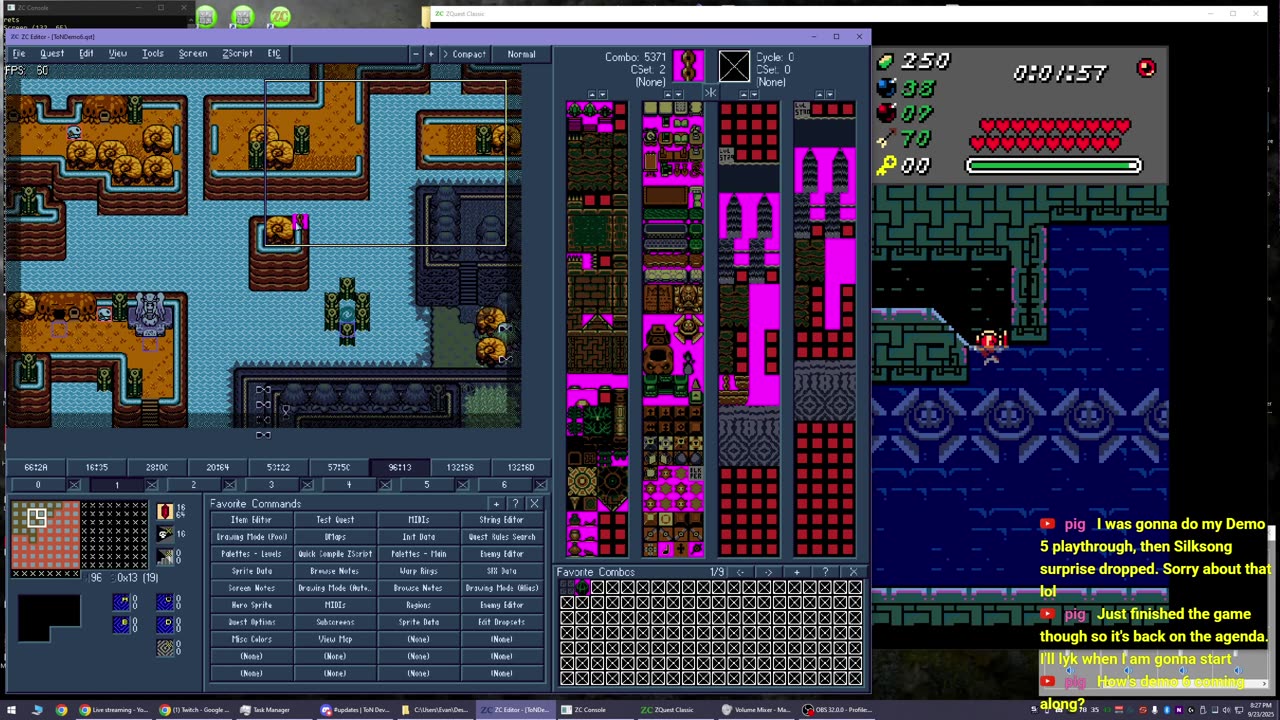Select map screen tab 57:5C
Image resolution: width=1280 pixels, height=720 pixels.
tap(339, 467)
